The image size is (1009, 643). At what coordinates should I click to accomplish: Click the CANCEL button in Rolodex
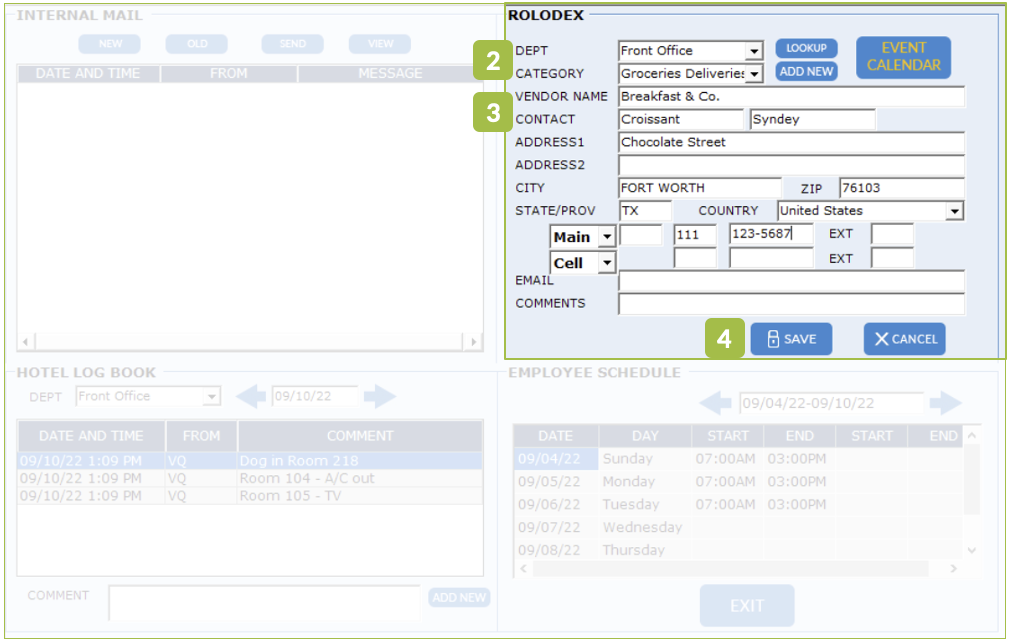tap(904, 339)
